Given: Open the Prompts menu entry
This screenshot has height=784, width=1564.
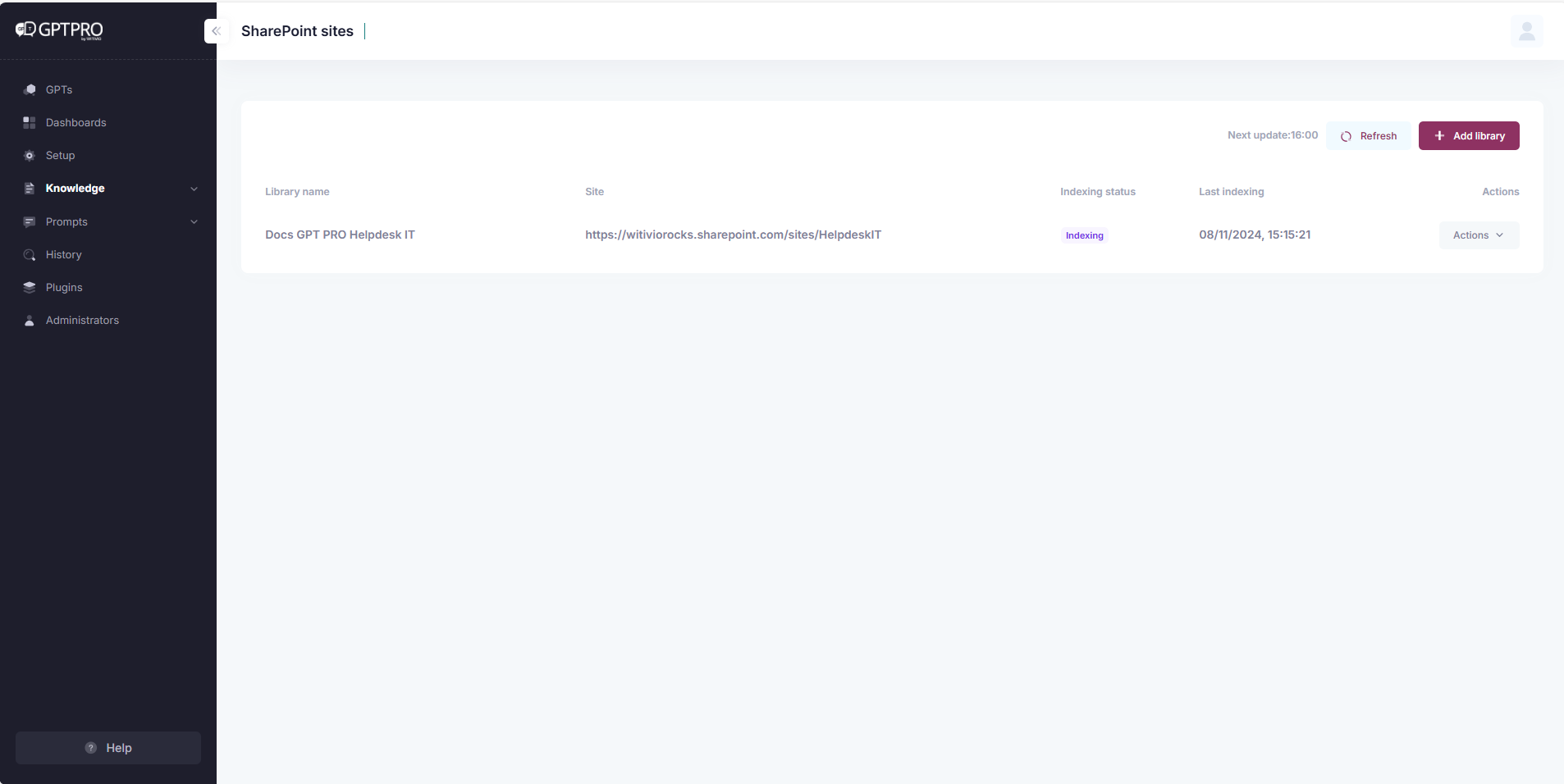Looking at the screenshot, I should tap(66, 221).
